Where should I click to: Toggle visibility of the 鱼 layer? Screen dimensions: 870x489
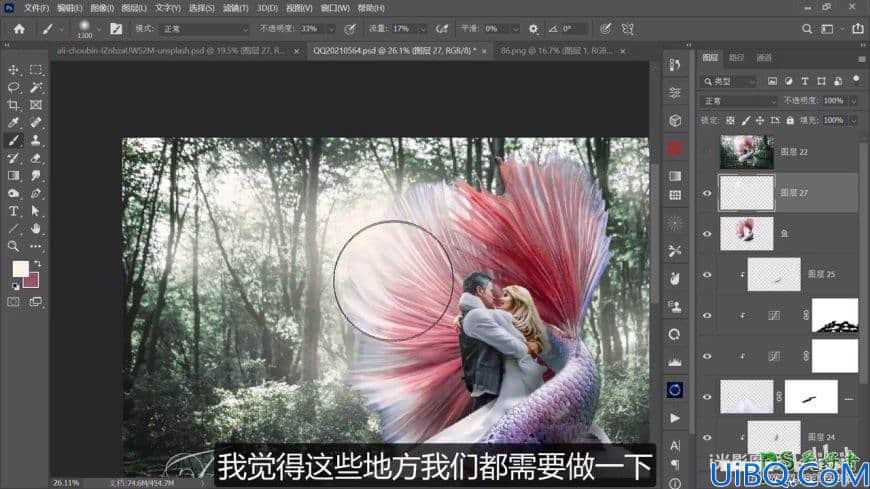[x=707, y=234]
